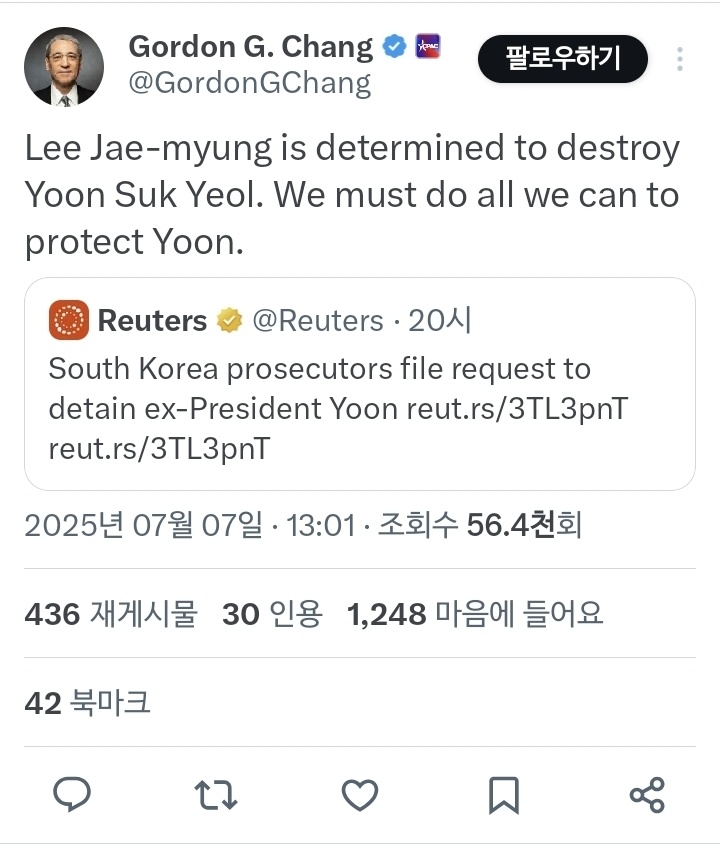Bookmark this tweet
This screenshot has height=856, width=720.
503,795
